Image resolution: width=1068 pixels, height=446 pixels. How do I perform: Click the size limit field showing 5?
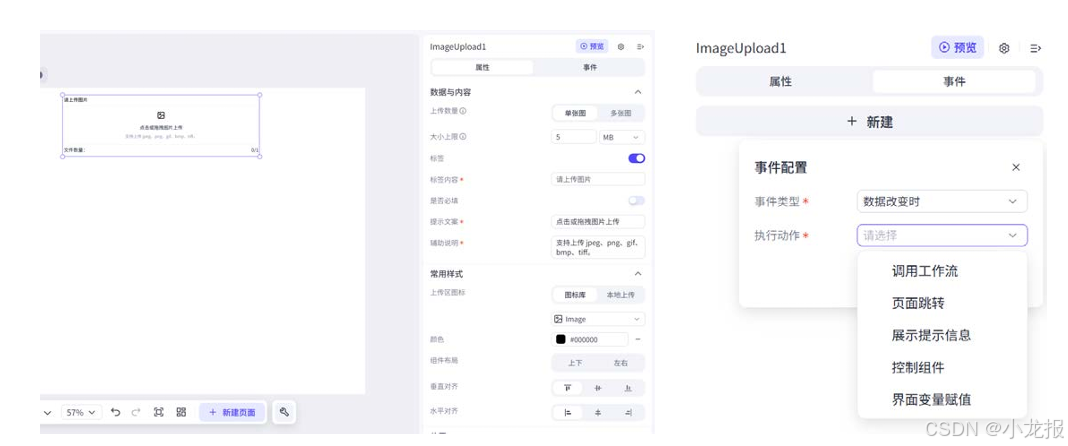574,137
